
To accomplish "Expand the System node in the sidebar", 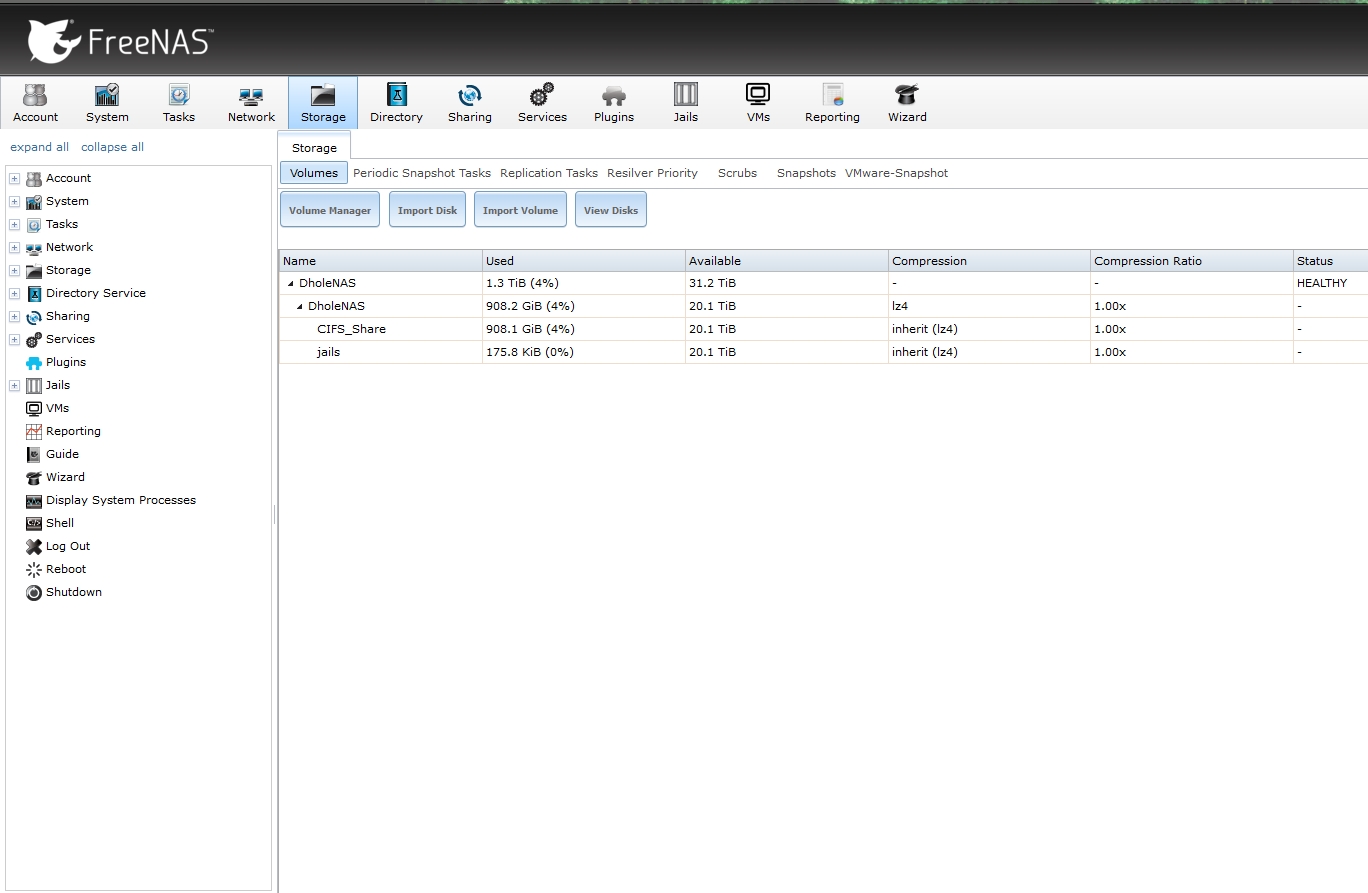I will [14, 201].
